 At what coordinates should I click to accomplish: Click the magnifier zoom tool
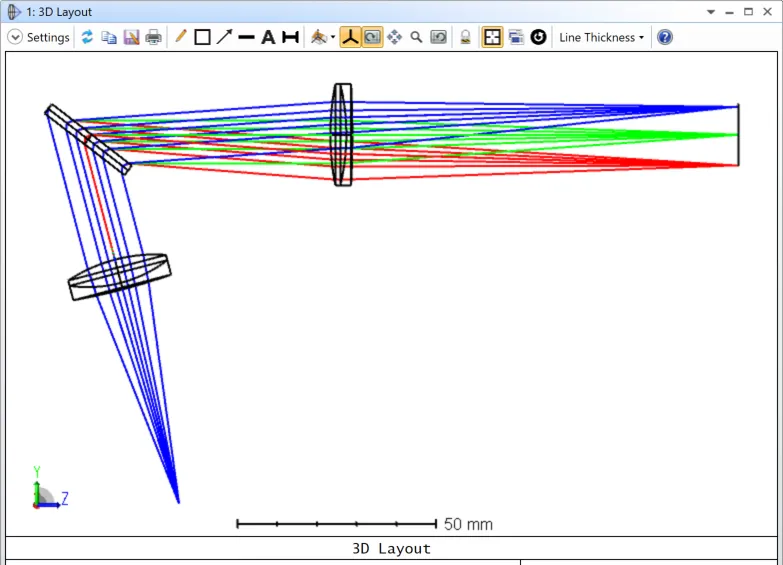pos(416,37)
